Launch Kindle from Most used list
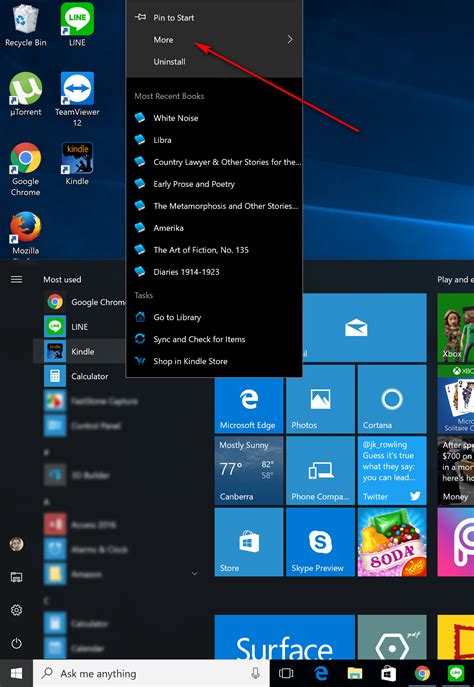Viewport: 474px width, 687px height. click(x=80, y=351)
